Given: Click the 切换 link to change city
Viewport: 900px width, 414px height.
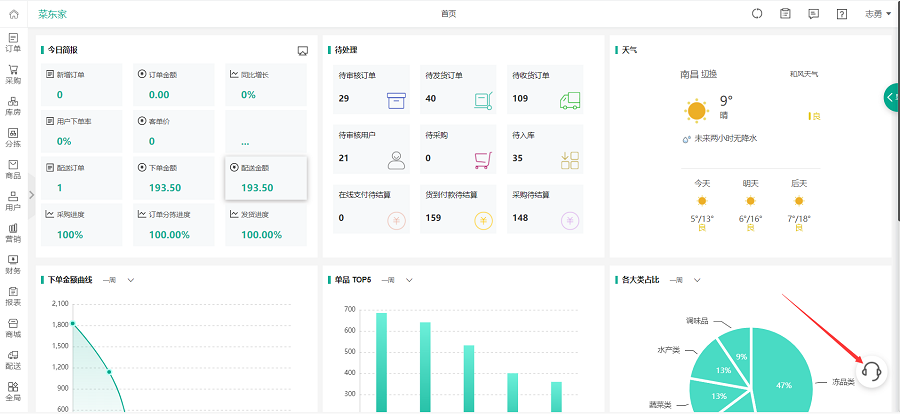Looking at the screenshot, I should coord(709,74).
